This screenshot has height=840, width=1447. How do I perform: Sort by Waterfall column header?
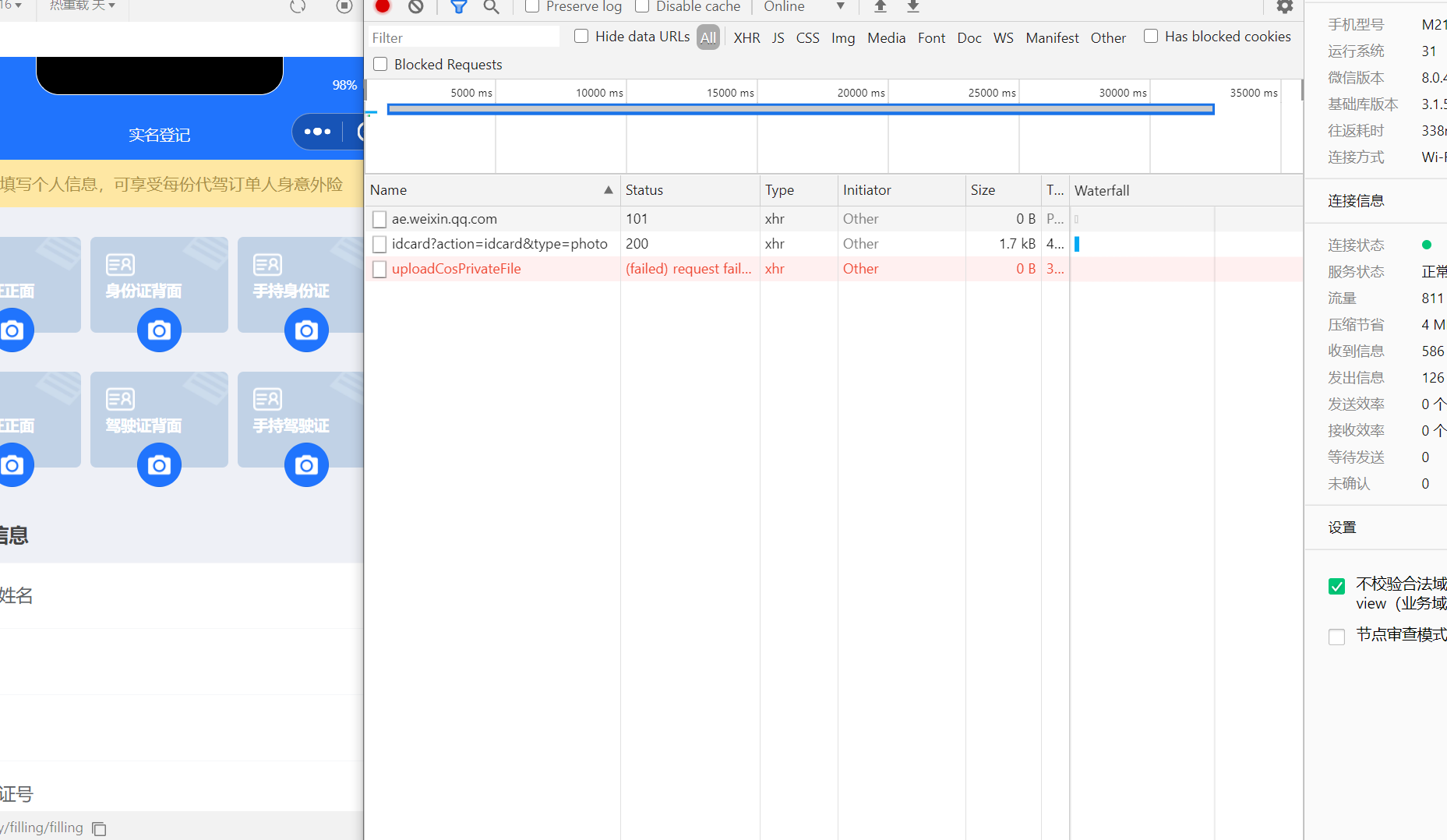coord(1186,190)
